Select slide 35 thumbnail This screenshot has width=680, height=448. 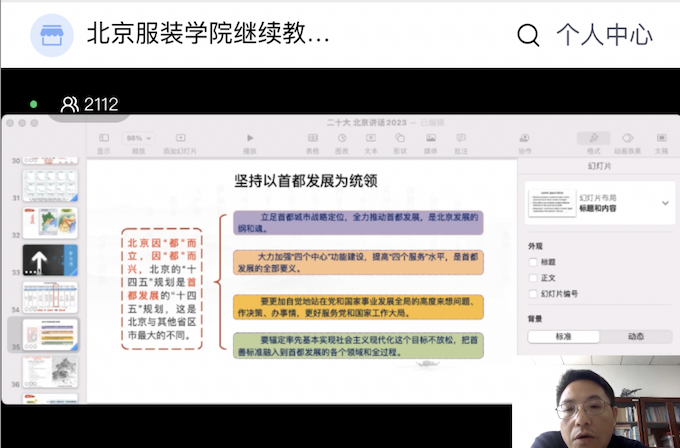coord(50,335)
